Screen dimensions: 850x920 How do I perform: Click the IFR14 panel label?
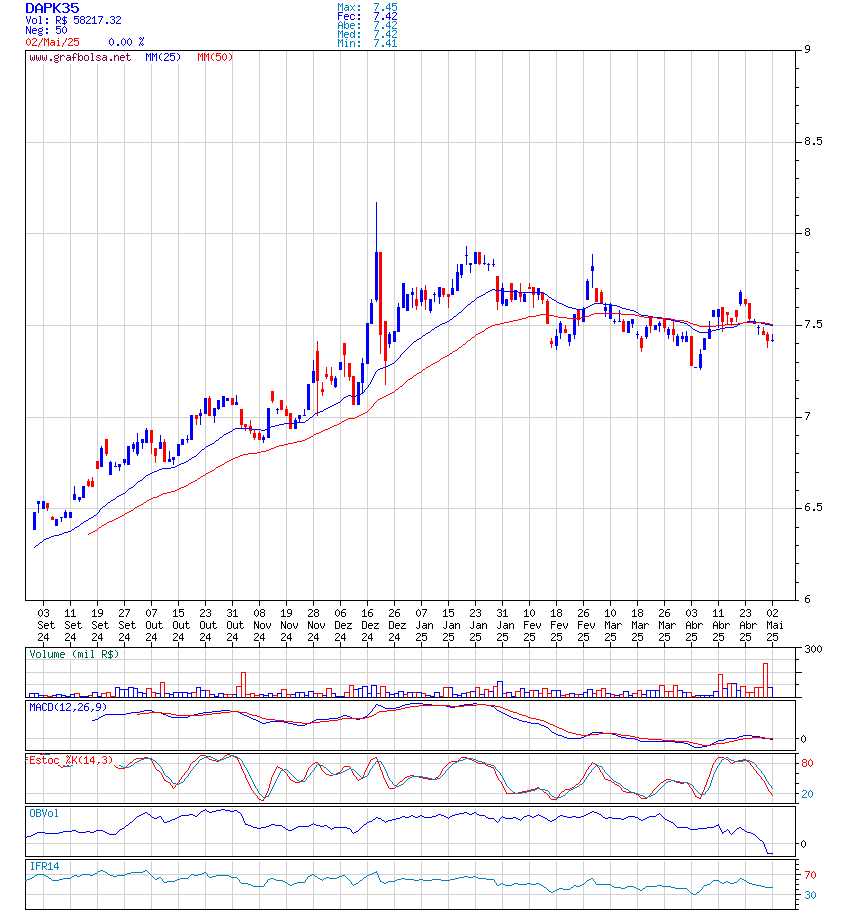click(44, 867)
